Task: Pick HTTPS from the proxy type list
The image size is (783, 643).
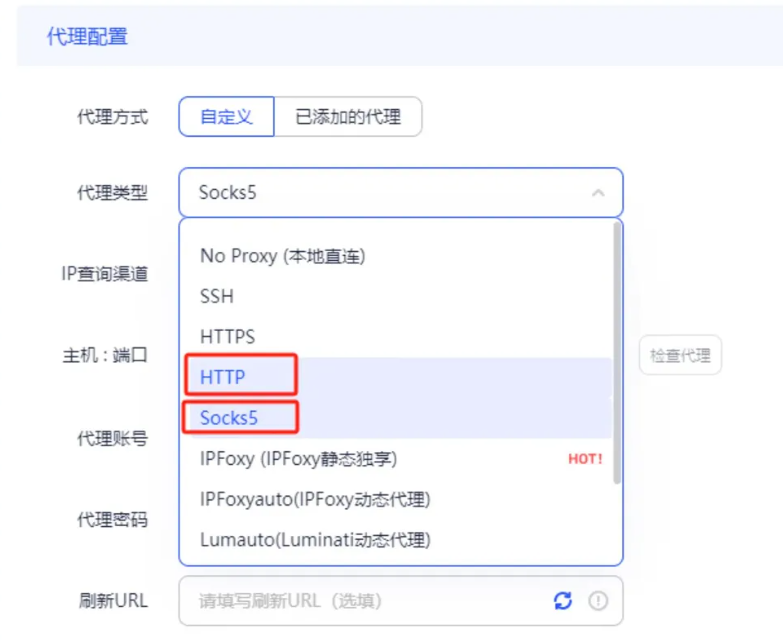Action: 228,337
